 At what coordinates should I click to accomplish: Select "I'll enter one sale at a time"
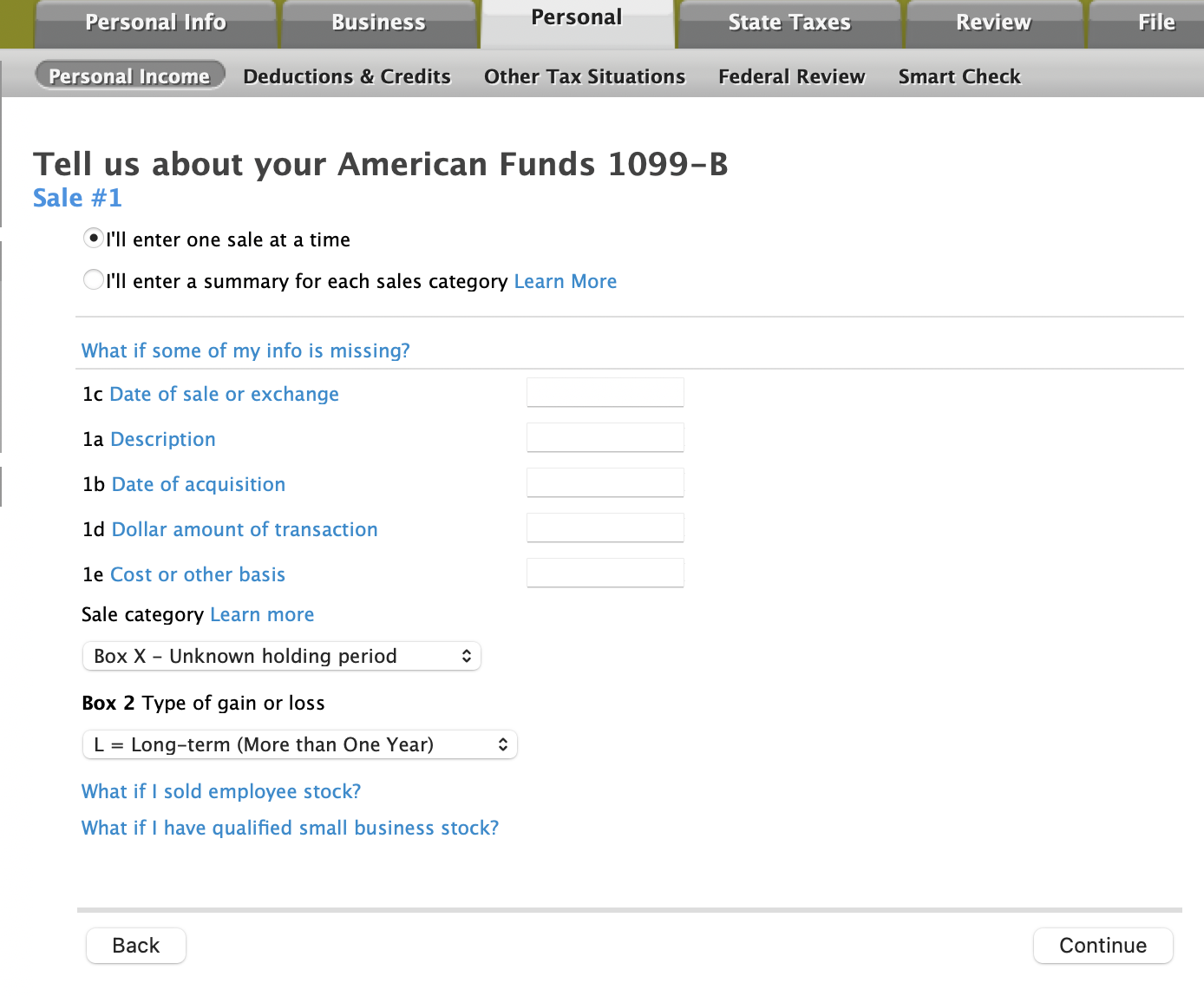[94, 238]
